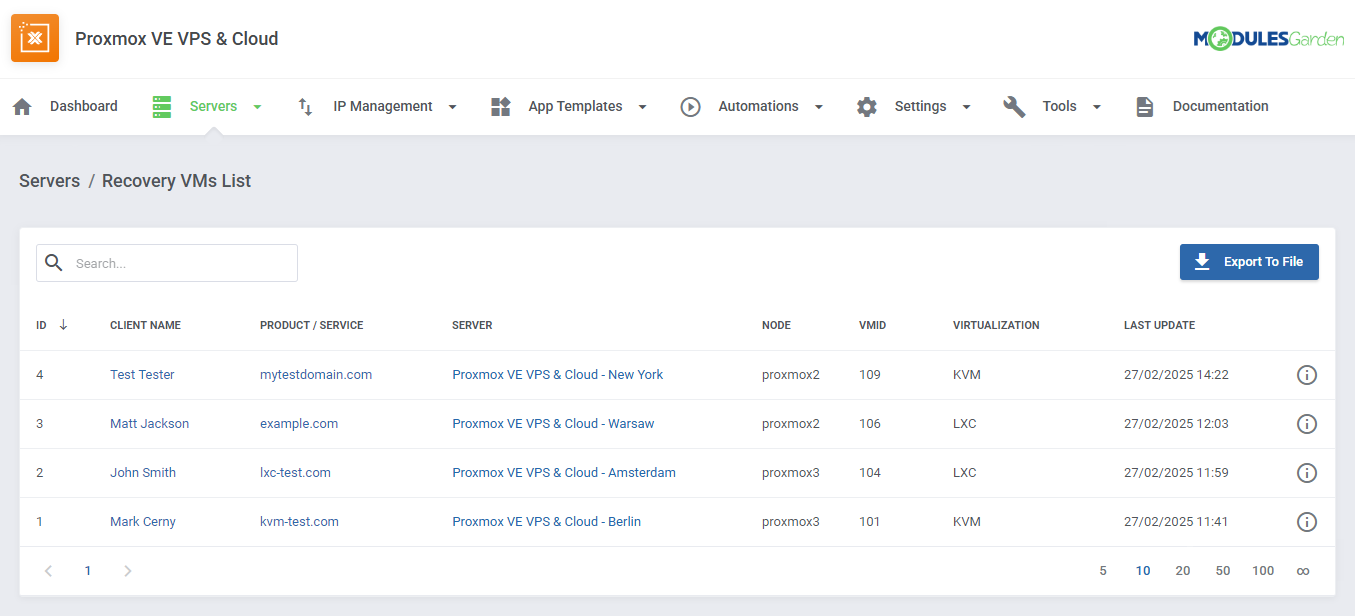Open Mark Cerny client link
Image resolution: width=1355 pixels, height=616 pixels.
[x=143, y=522]
